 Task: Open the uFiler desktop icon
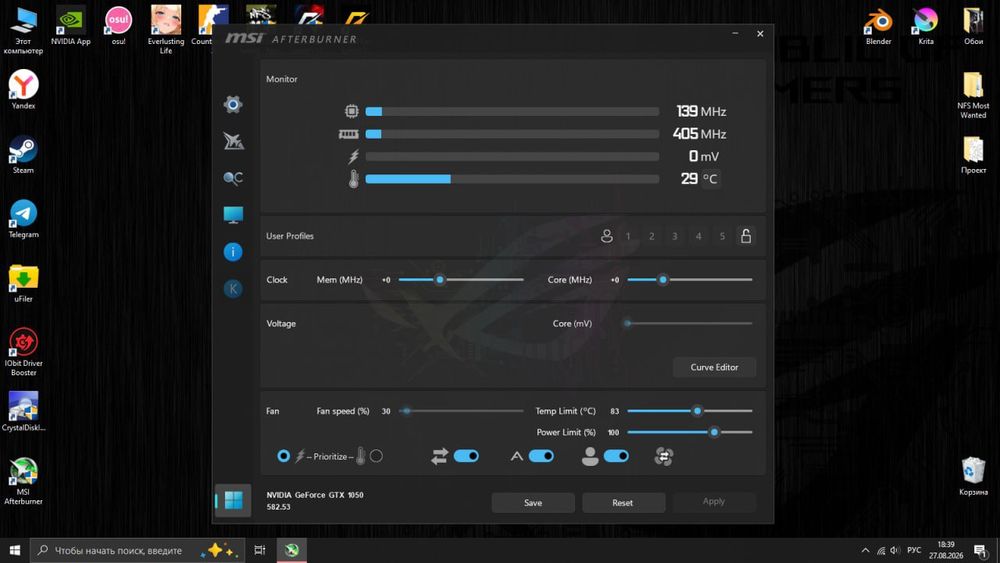[23, 284]
